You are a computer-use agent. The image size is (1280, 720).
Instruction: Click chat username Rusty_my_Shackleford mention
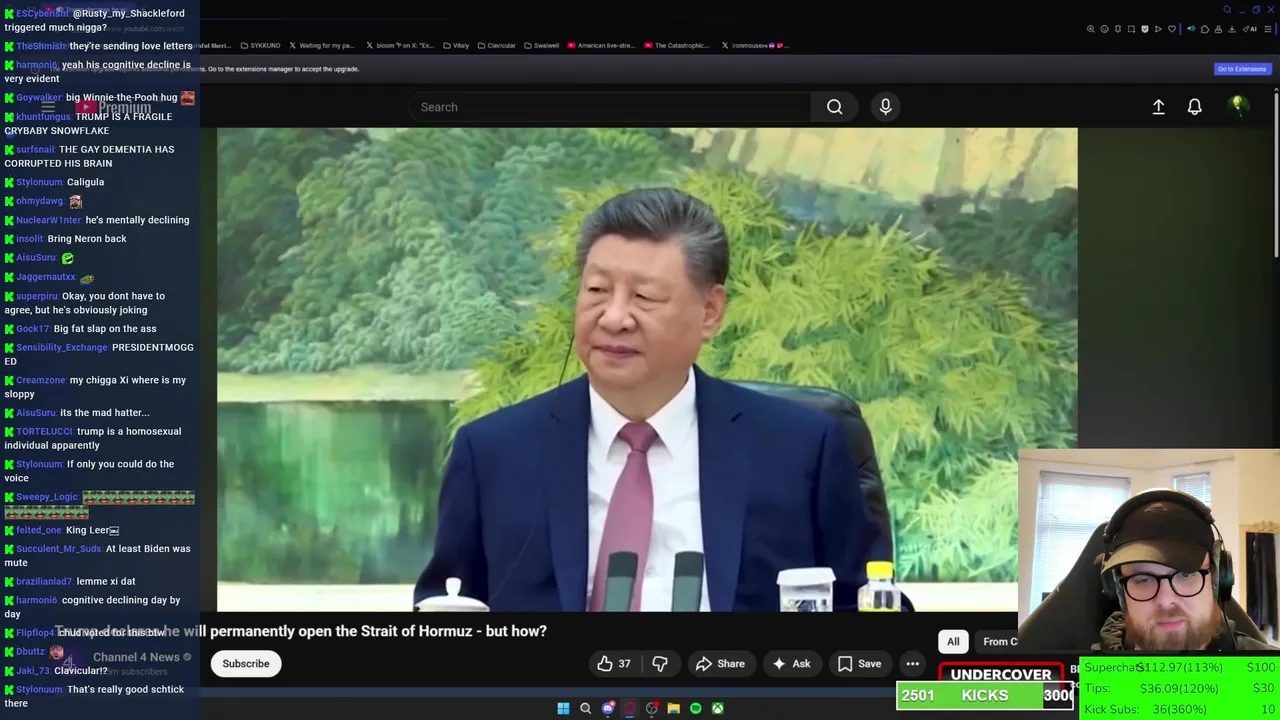click(x=129, y=13)
